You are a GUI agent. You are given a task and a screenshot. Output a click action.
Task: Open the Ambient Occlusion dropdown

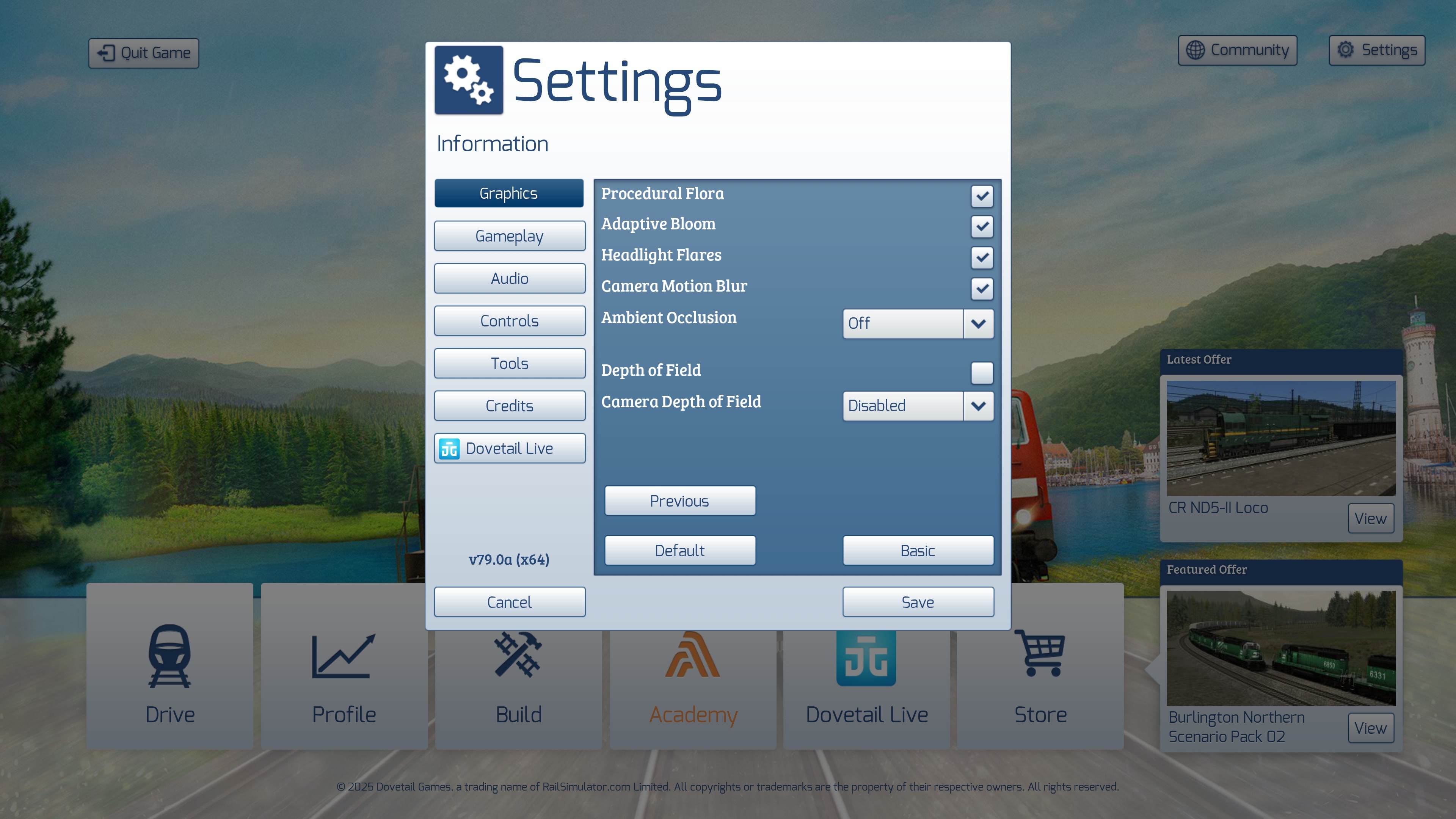918,324
